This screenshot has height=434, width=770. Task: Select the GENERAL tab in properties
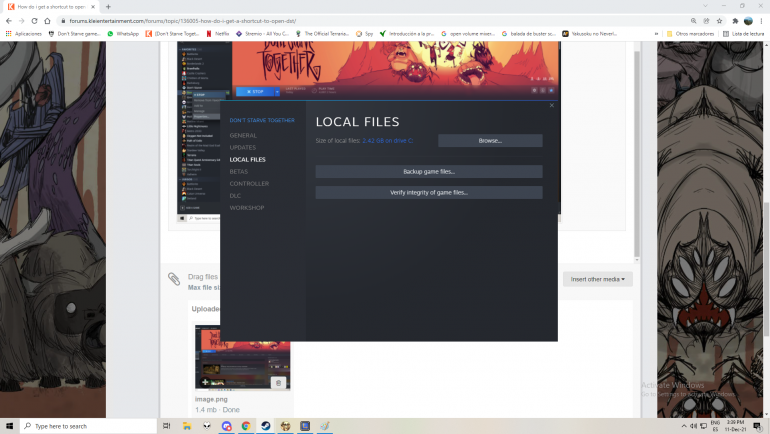coord(243,136)
